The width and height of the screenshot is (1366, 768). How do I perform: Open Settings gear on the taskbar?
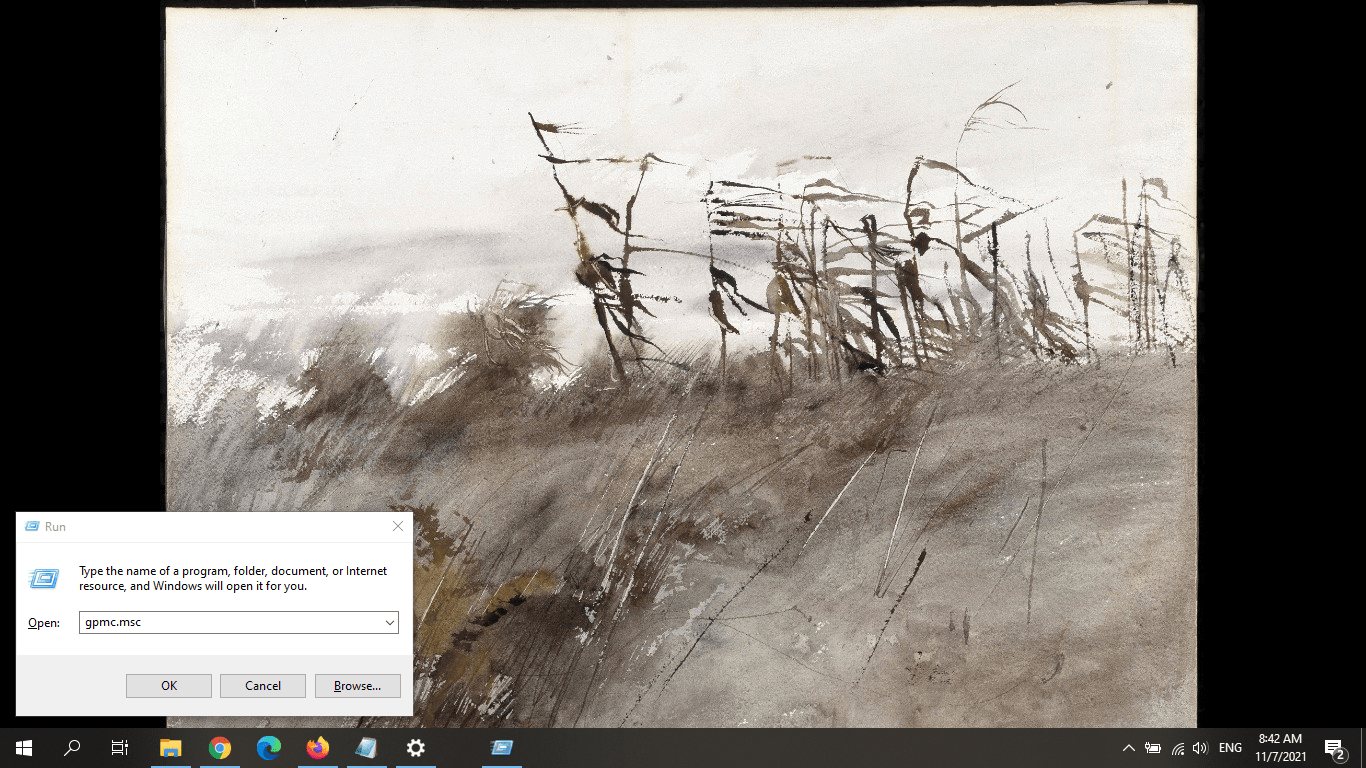click(416, 748)
